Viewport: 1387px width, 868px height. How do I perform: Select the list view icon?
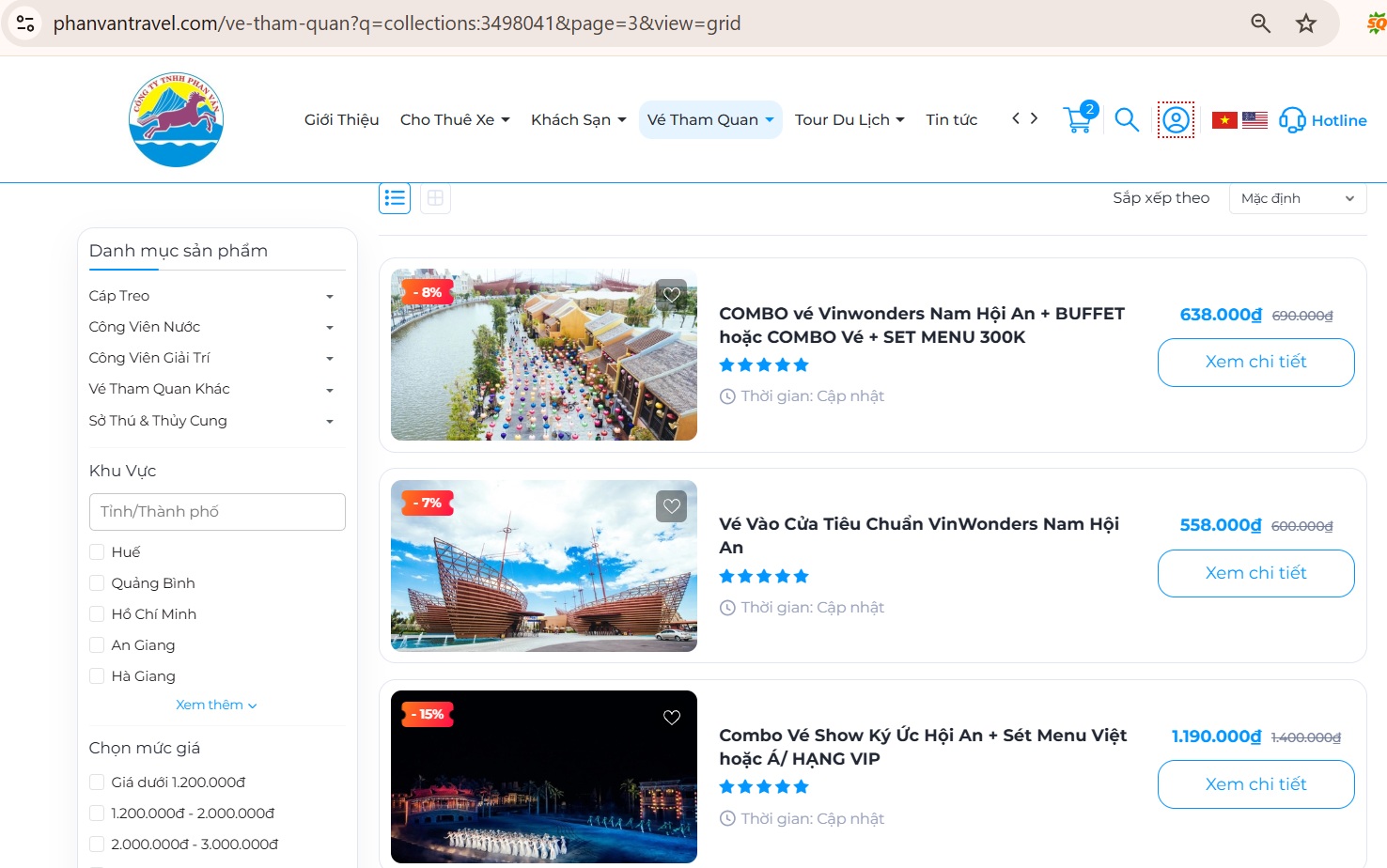pyautogui.click(x=395, y=197)
